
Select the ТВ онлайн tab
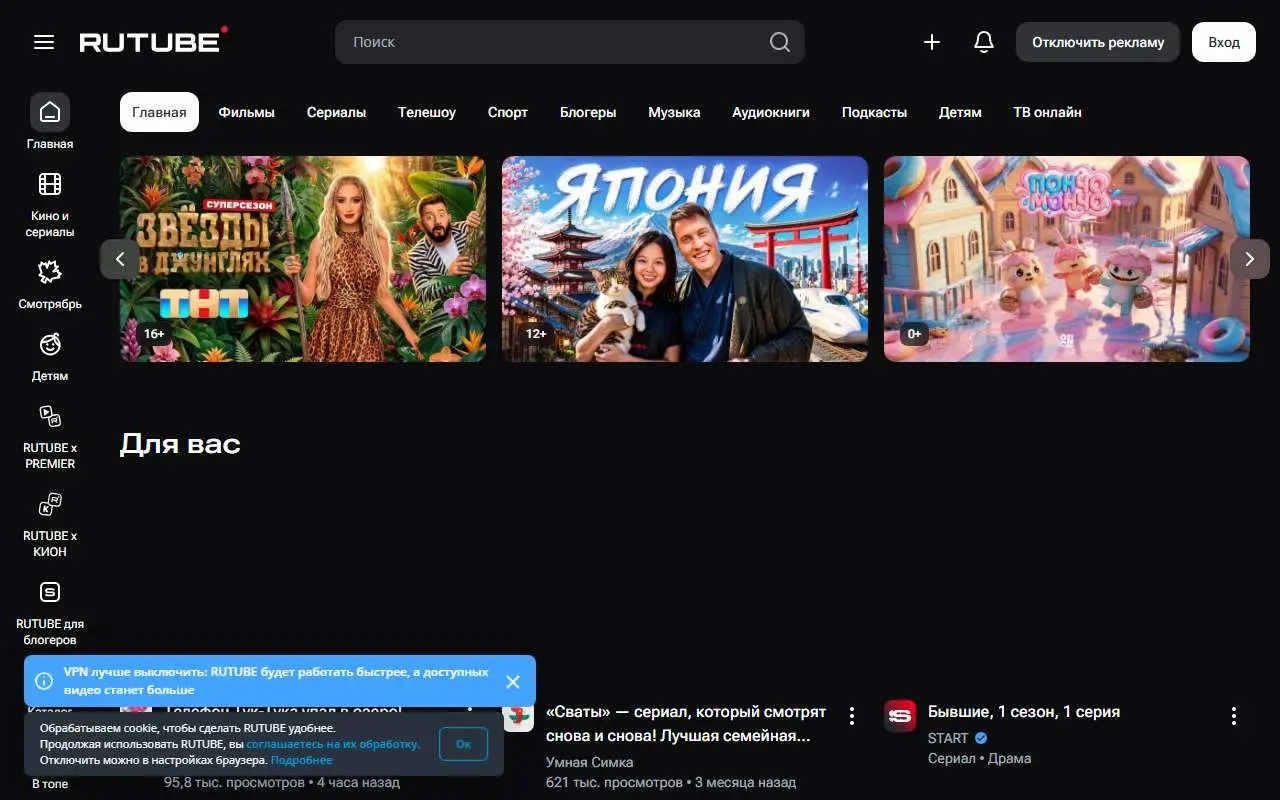pos(1047,112)
